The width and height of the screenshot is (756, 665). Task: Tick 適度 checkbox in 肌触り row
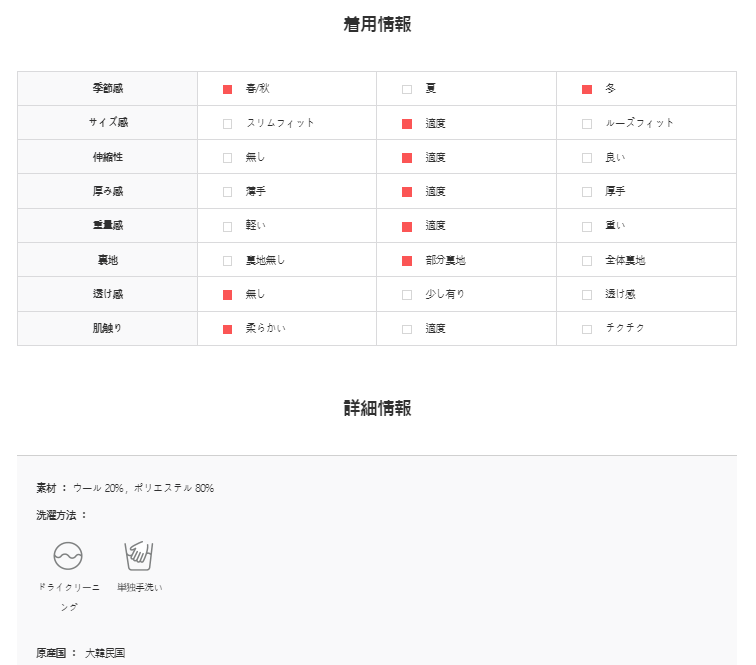point(407,329)
